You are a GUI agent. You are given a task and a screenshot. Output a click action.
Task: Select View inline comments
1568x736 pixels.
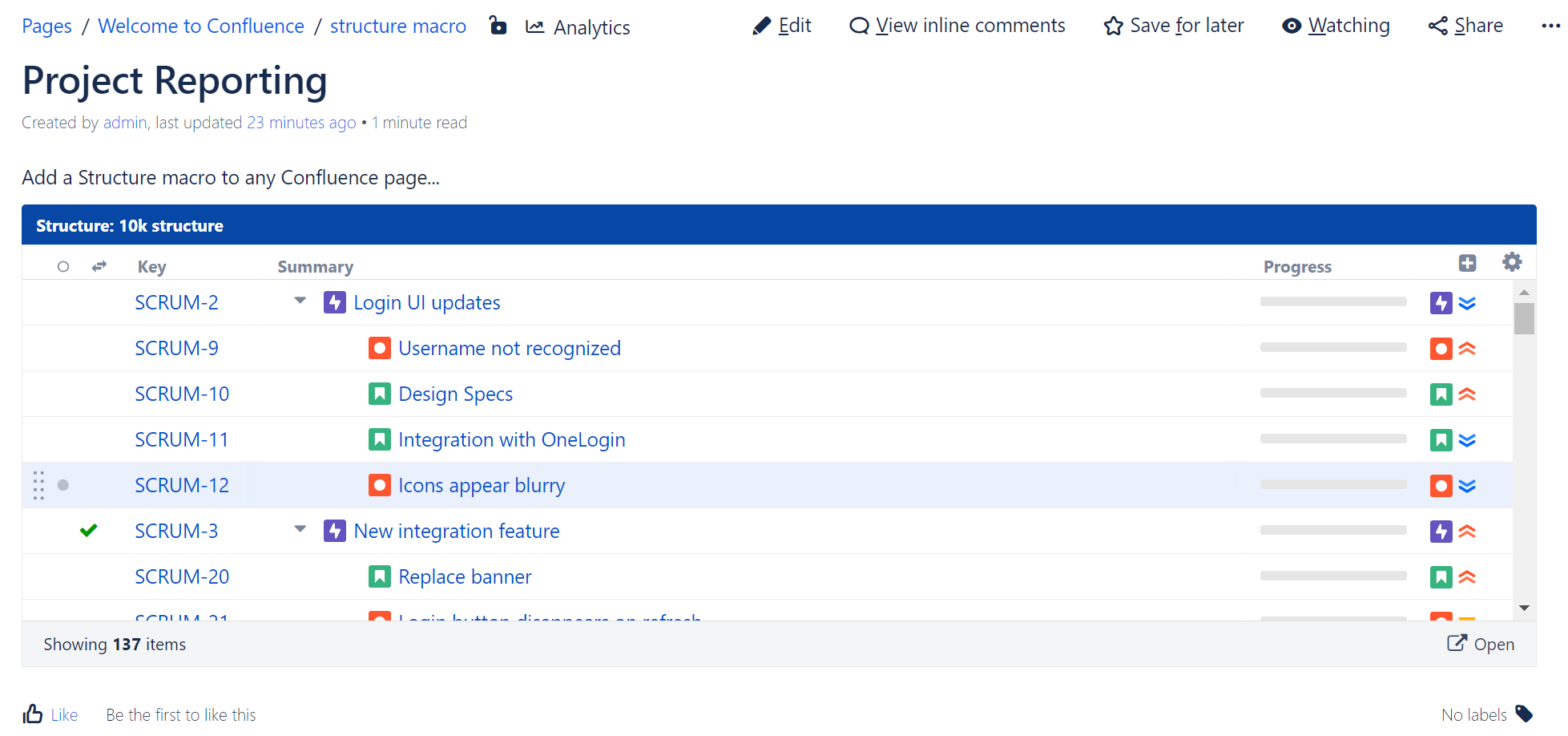(x=957, y=25)
